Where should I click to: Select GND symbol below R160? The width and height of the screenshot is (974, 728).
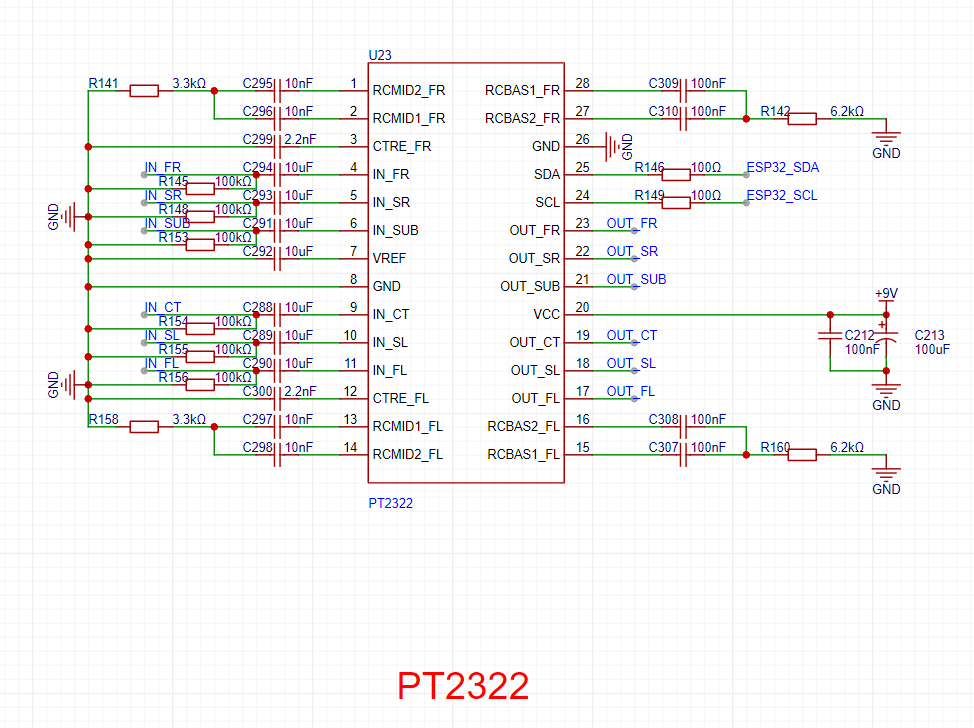coord(886,477)
